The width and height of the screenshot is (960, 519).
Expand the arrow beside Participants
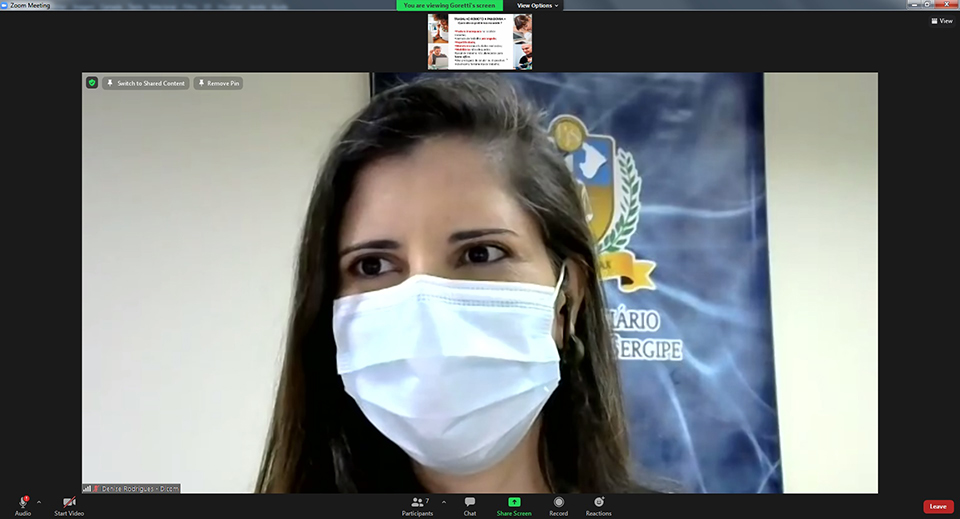(x=444, y=502)
